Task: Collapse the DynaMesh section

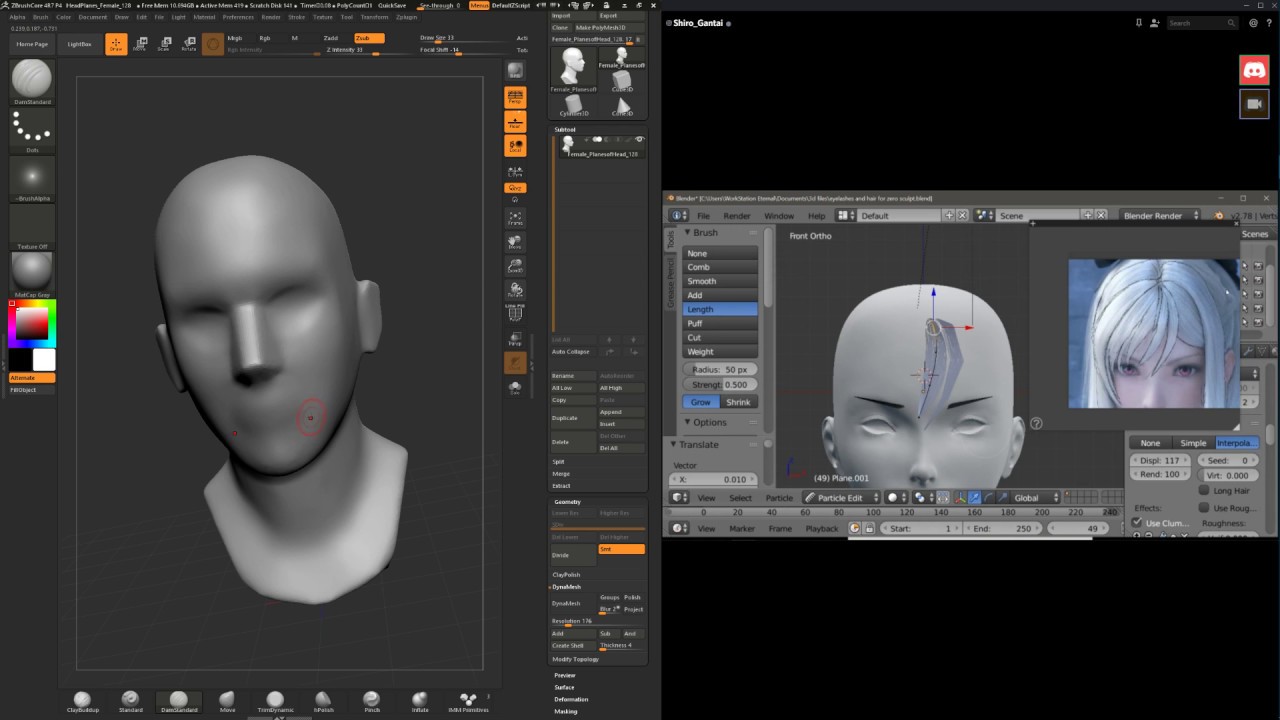Action: (567, 587)
